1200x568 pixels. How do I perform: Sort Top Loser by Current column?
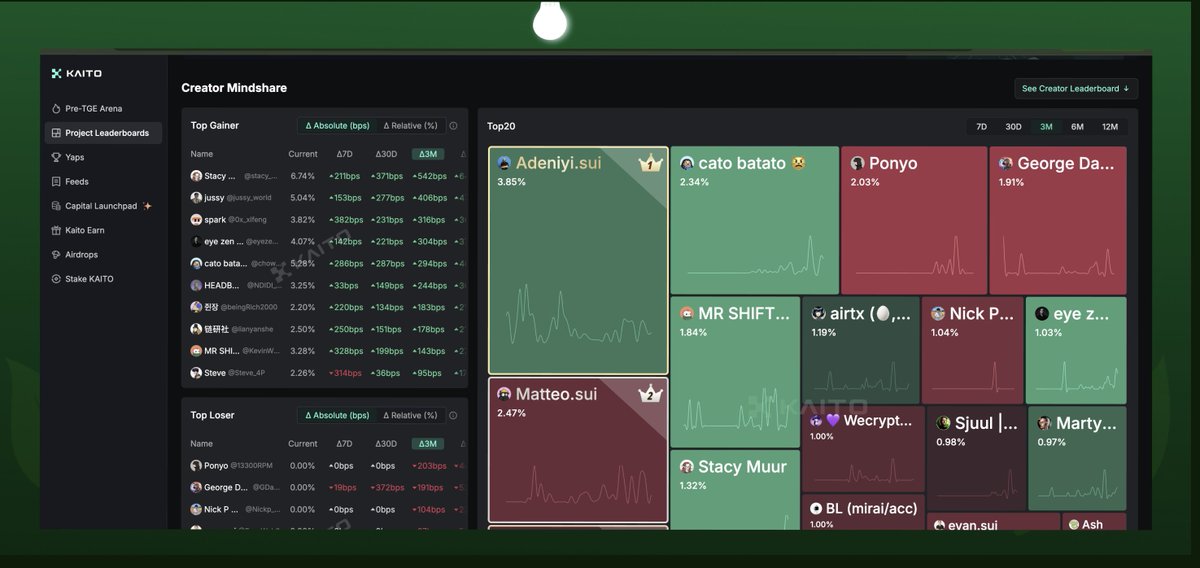coord(303,444)
